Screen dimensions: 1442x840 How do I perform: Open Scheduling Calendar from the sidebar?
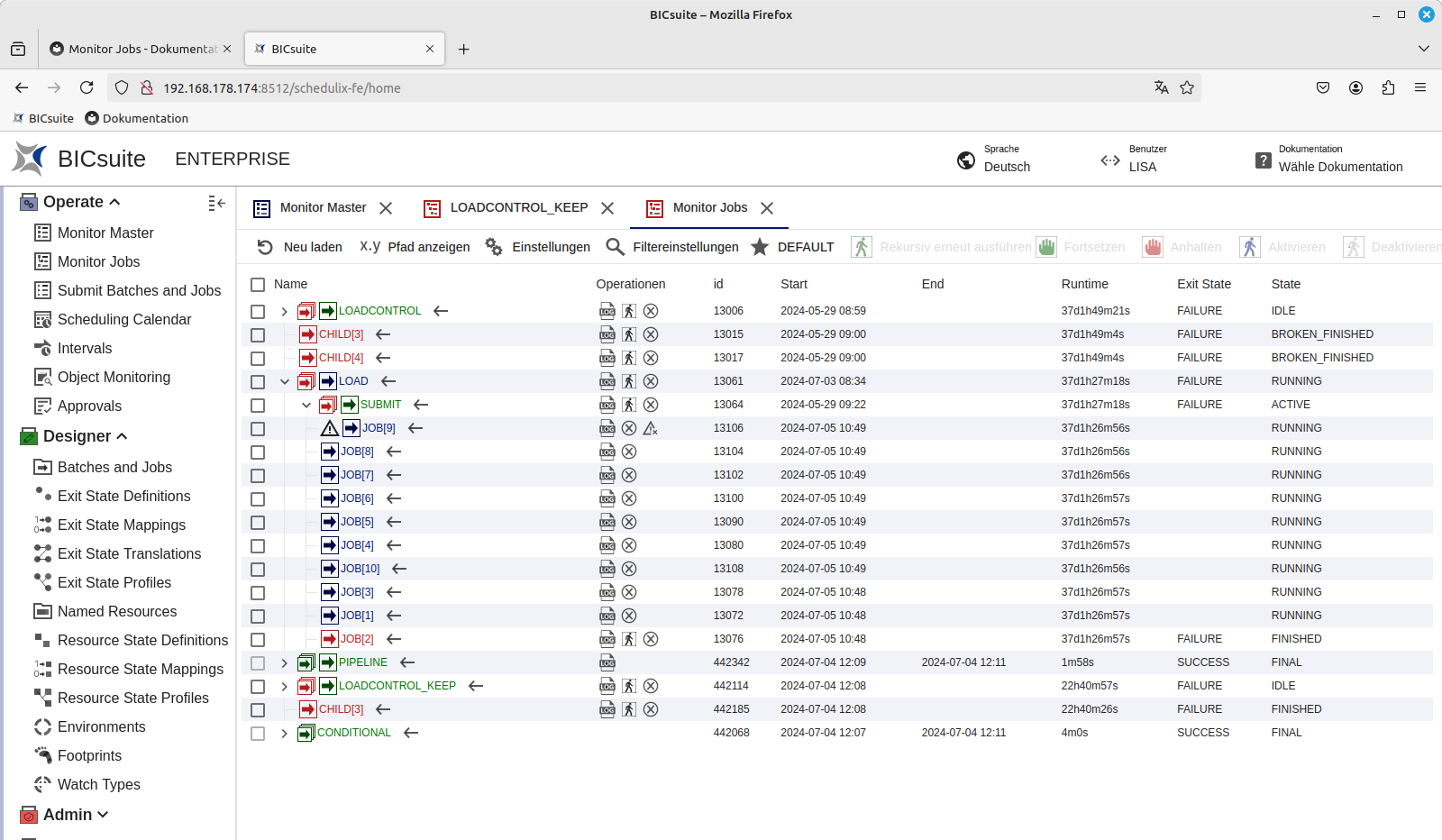click(x=124, y=319)
